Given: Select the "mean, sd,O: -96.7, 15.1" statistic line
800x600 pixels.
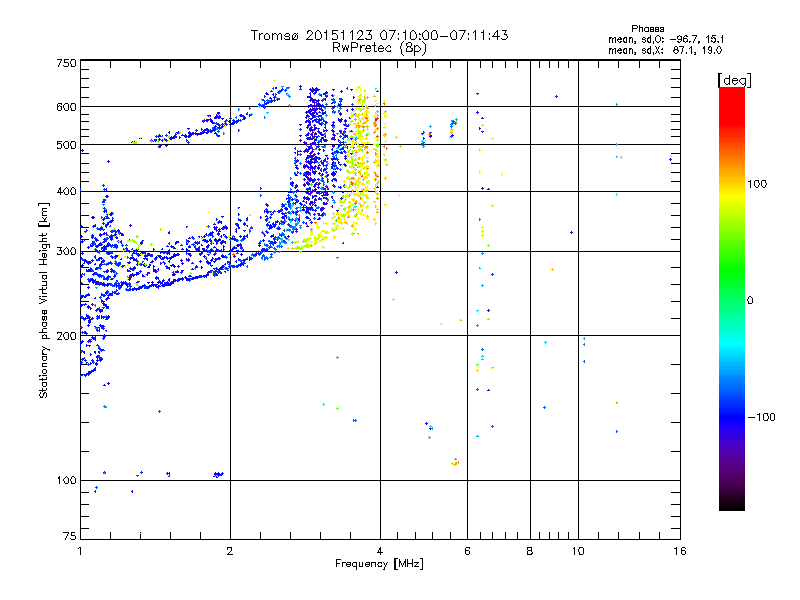Looking at the screenshot, I should pos(666,39).
